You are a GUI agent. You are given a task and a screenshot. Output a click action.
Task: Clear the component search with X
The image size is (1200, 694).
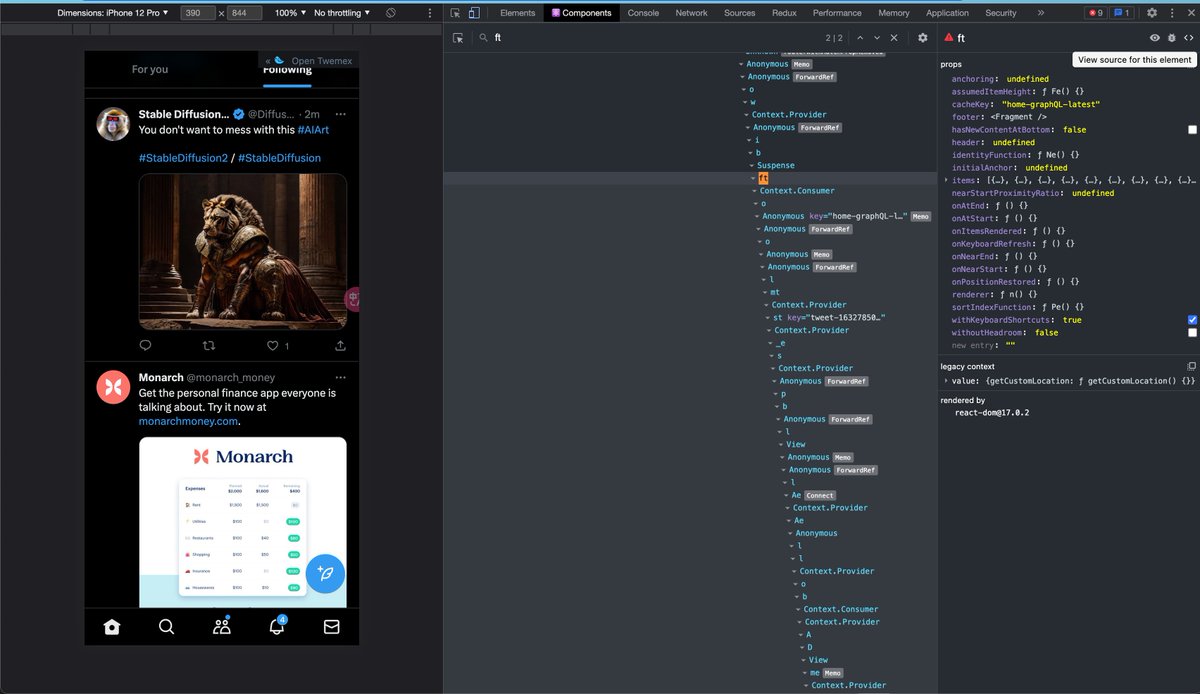(x=894, y=38)
